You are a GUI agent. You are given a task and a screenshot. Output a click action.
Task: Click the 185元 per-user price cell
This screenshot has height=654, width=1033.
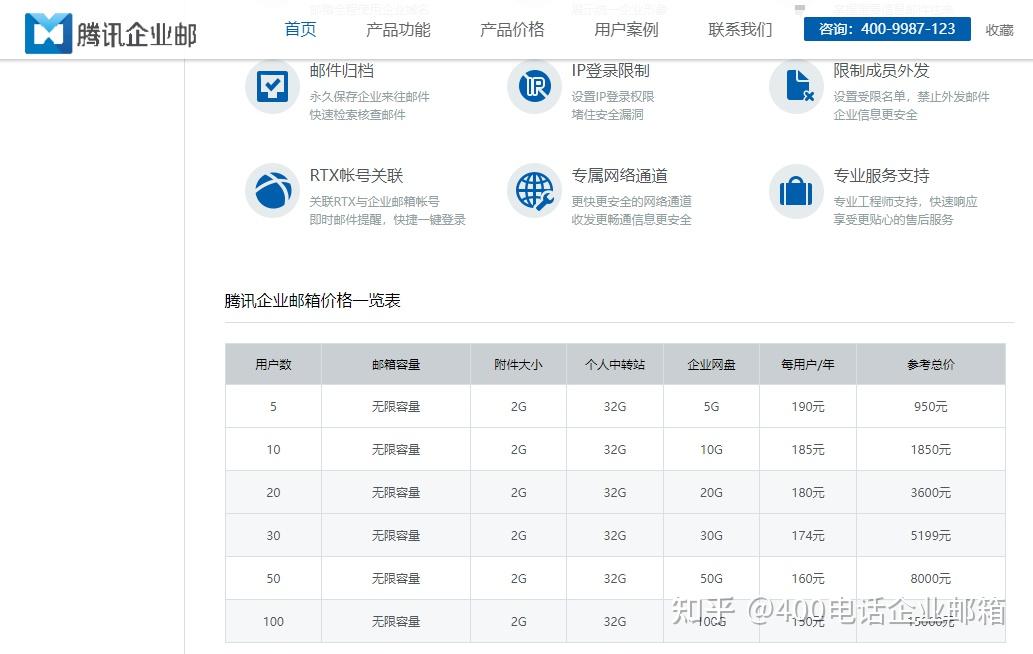(808, 449)
